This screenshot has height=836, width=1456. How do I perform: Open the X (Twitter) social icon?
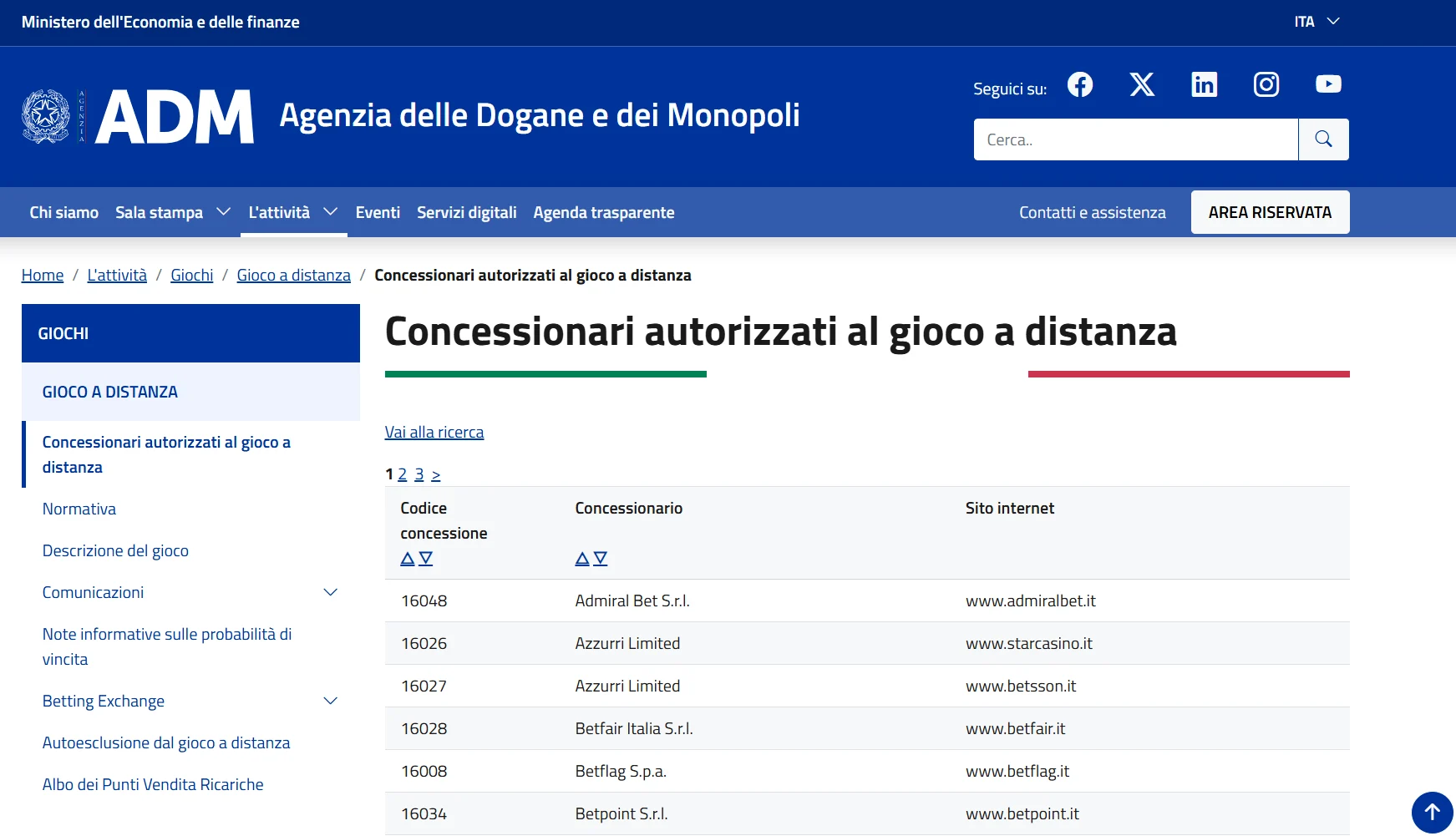point(1142,84)
